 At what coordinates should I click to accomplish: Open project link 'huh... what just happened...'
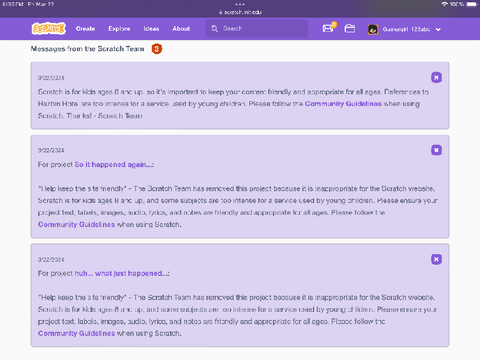pyautogui.click(x=122, y=273)
